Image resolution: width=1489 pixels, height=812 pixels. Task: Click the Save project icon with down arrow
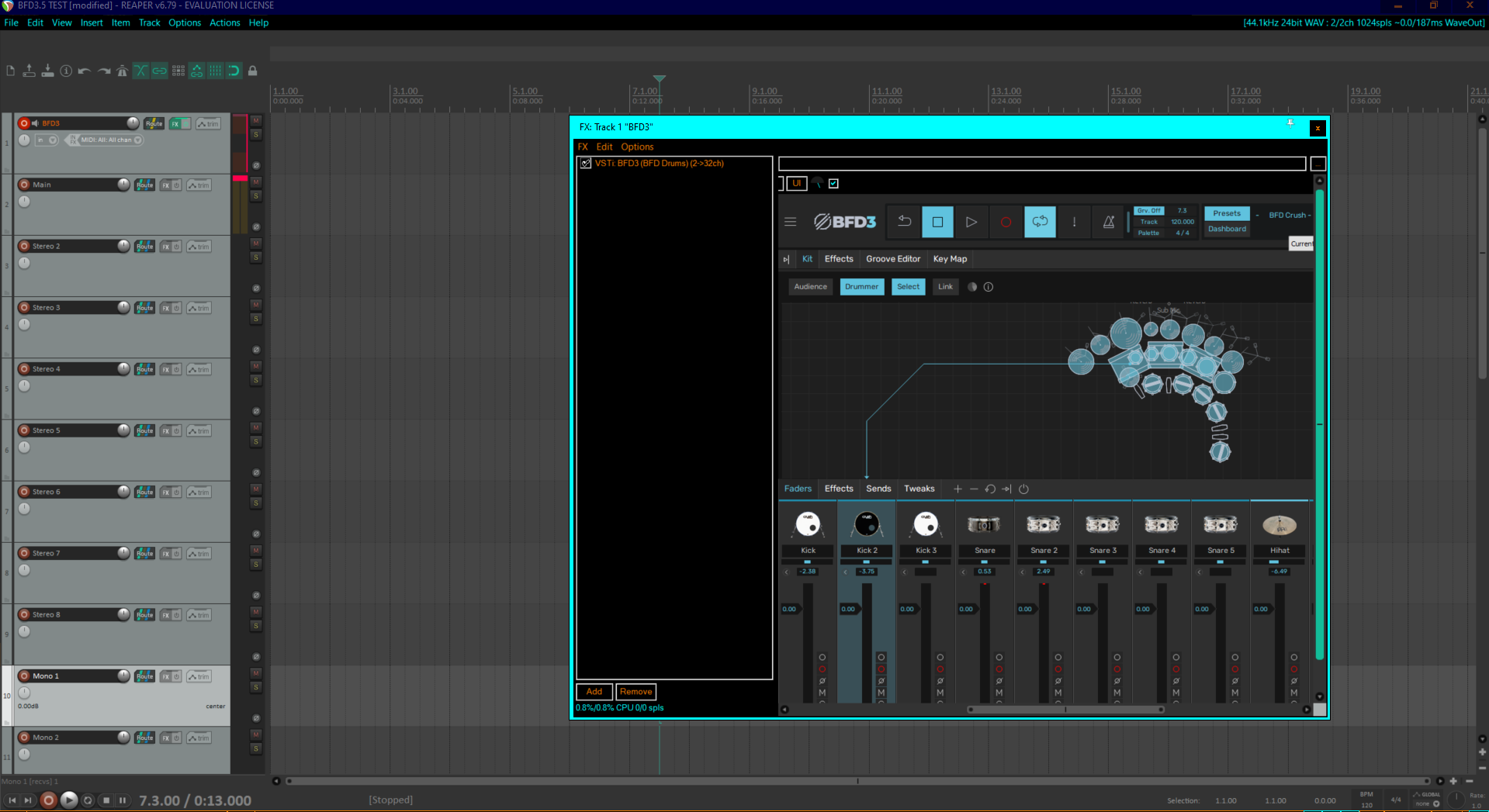tap(47, 71)
